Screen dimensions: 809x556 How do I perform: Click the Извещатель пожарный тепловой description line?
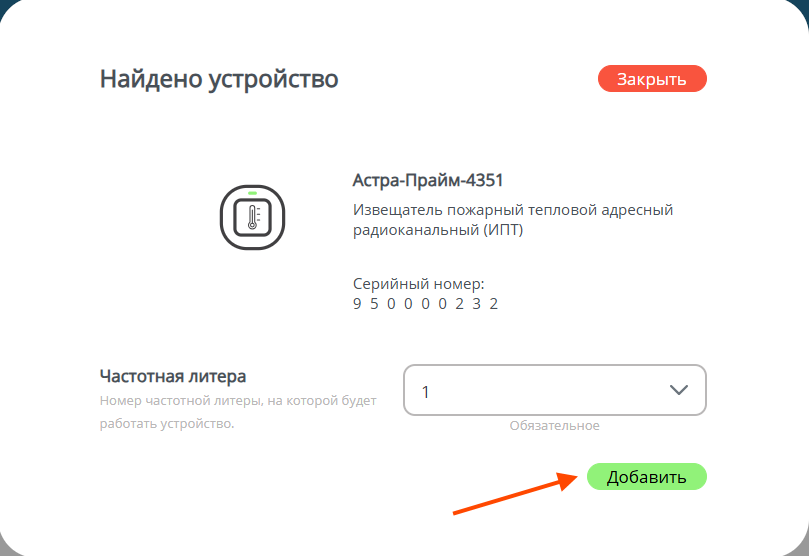[x=513, y=210]
